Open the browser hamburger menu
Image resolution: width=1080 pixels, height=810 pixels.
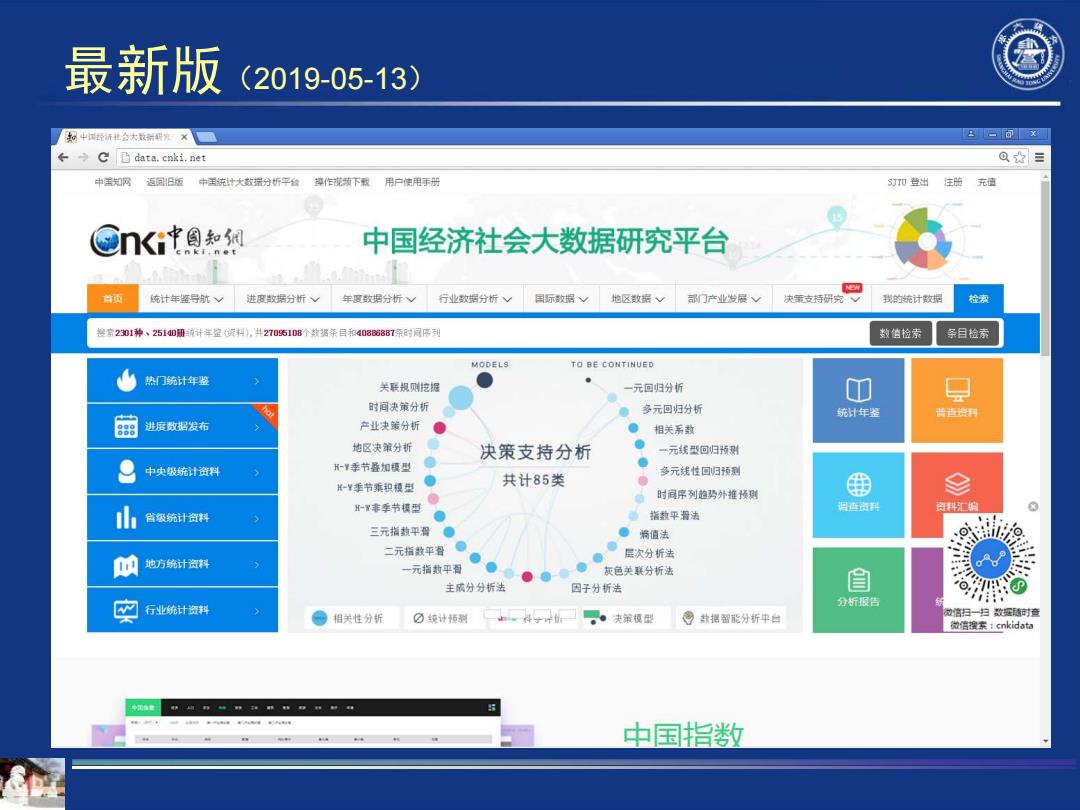point(1039,158)
